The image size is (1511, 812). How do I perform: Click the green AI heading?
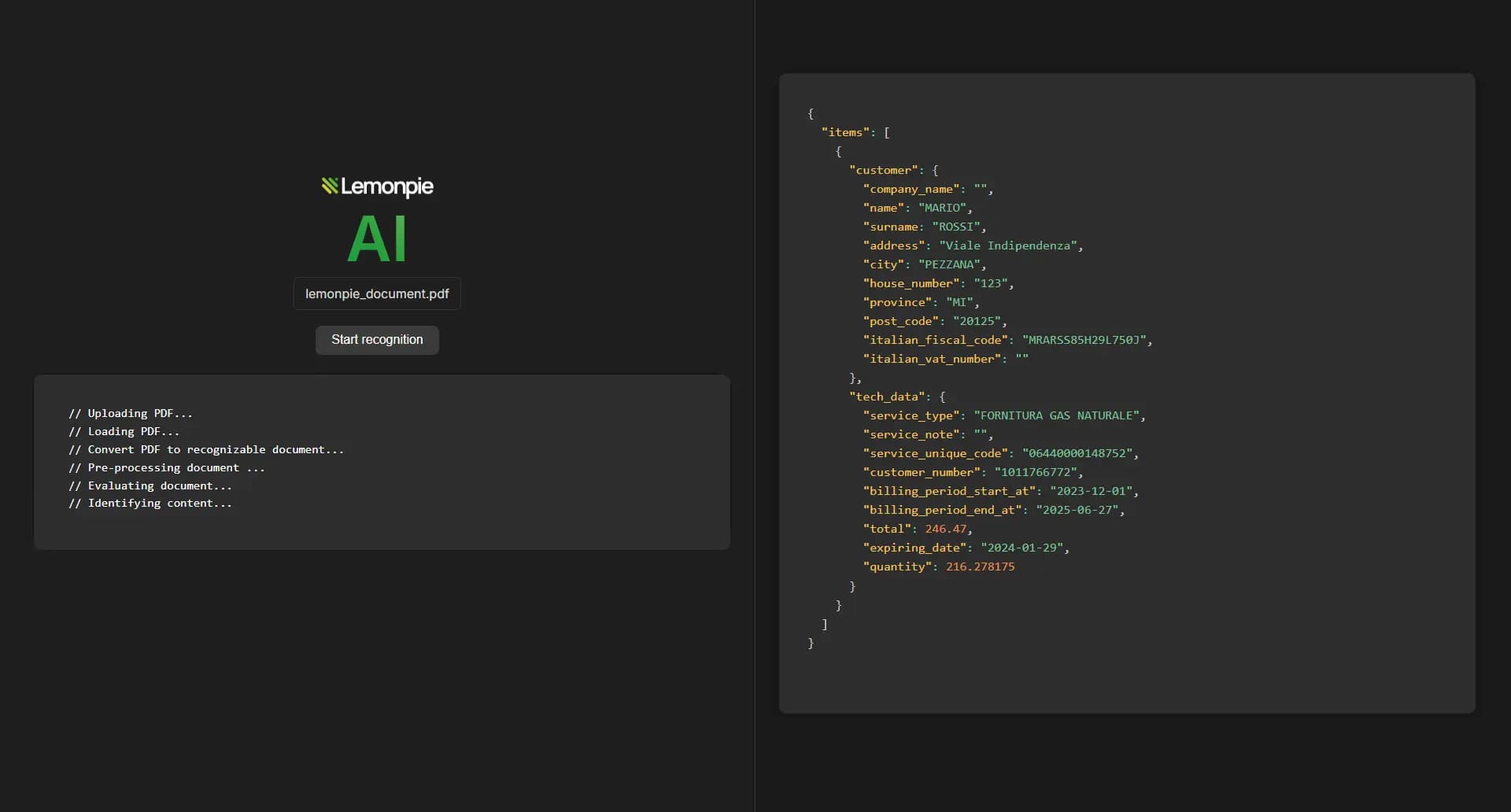point(377,238)
